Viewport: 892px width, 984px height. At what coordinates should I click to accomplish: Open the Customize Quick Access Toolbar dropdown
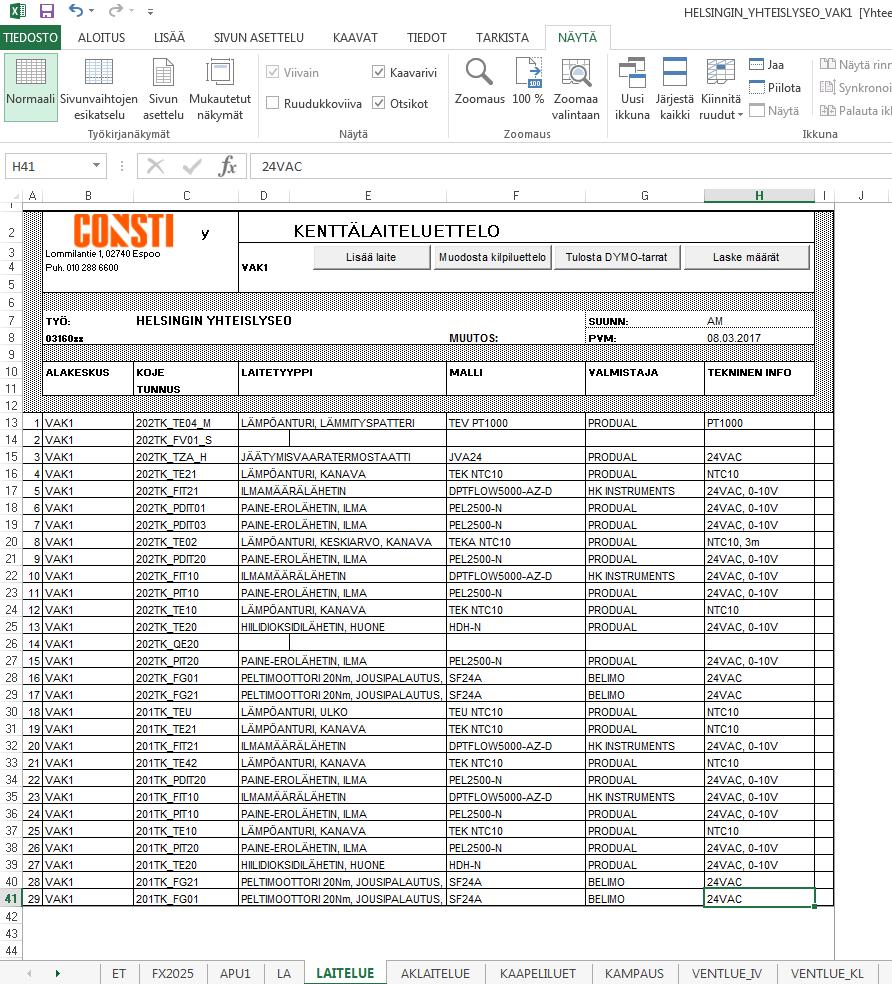tap(150, 11)
